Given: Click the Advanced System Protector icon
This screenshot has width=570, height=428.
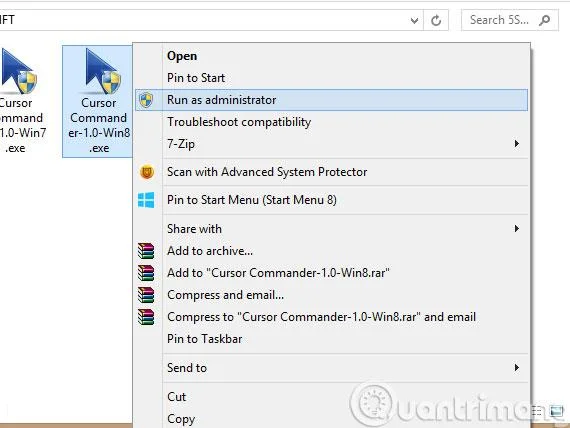Looking at the screenshot, I should (146, 172).
